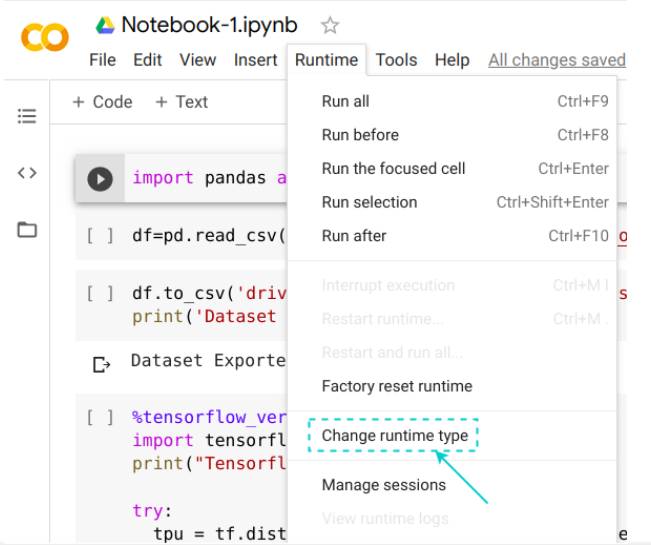Open the File menu

point(102,60)
